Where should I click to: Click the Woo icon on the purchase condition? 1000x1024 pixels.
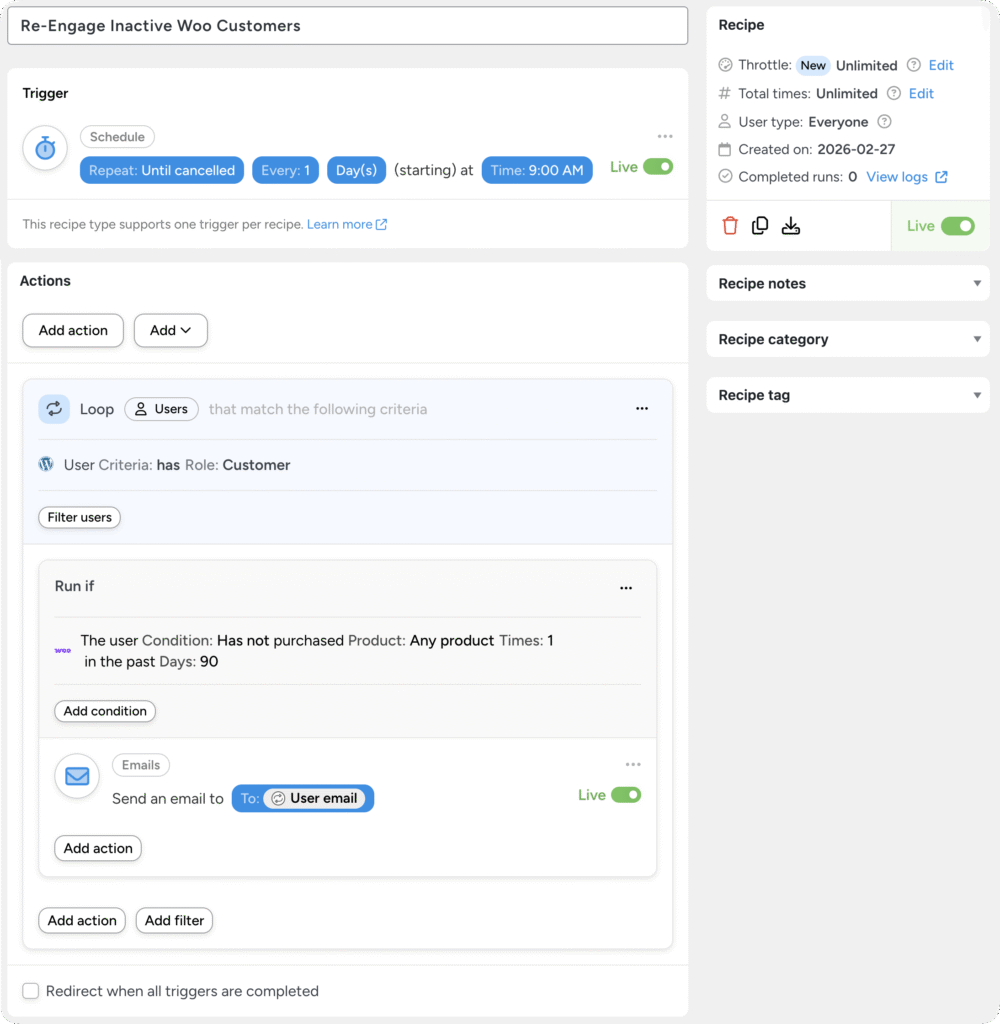(x=63, y=650)
